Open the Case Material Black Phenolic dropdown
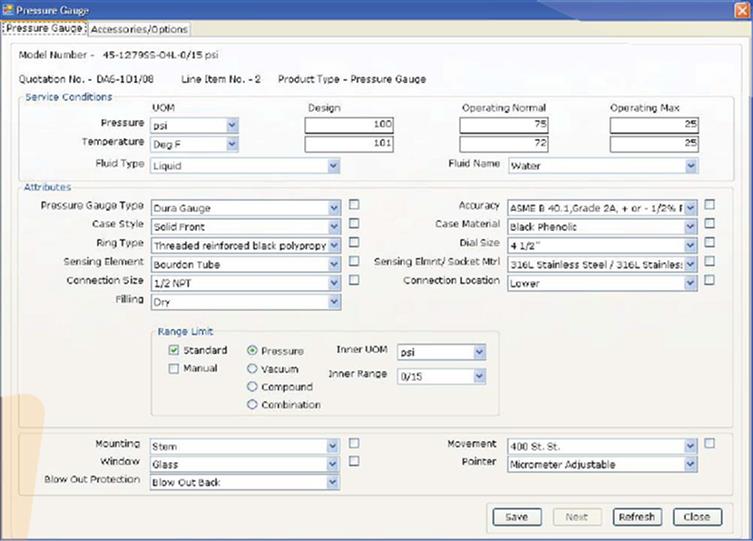Screen dimensions: 753x541 pos(602,227)
